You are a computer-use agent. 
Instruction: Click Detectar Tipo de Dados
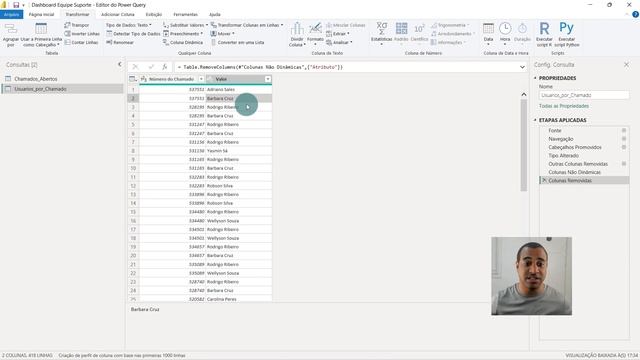click(x=133, y=34)
